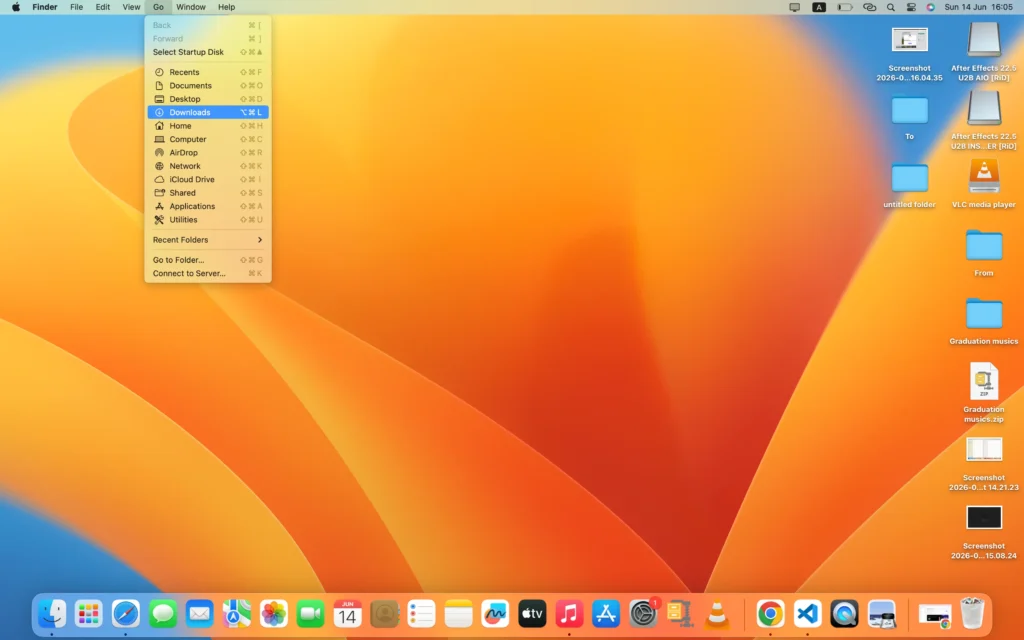This screenshot has width=1024, height=640.
Task: Open Photos app in the Dock
Action: pyautogui.click(x=274, y=614)
